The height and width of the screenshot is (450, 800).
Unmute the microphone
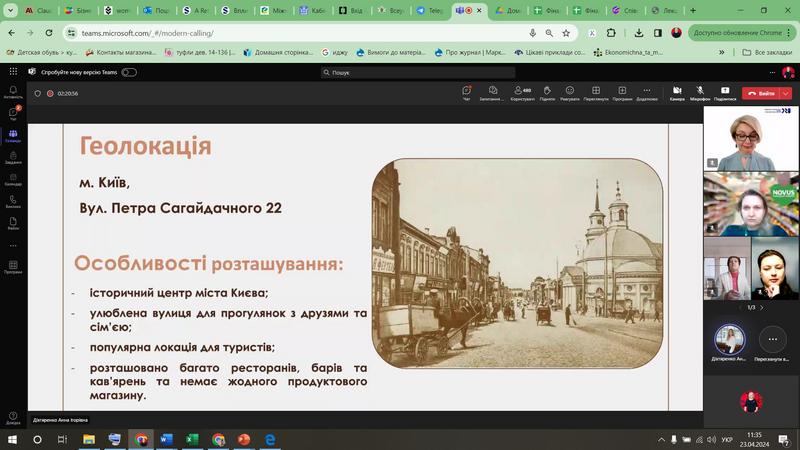[700, 93]
